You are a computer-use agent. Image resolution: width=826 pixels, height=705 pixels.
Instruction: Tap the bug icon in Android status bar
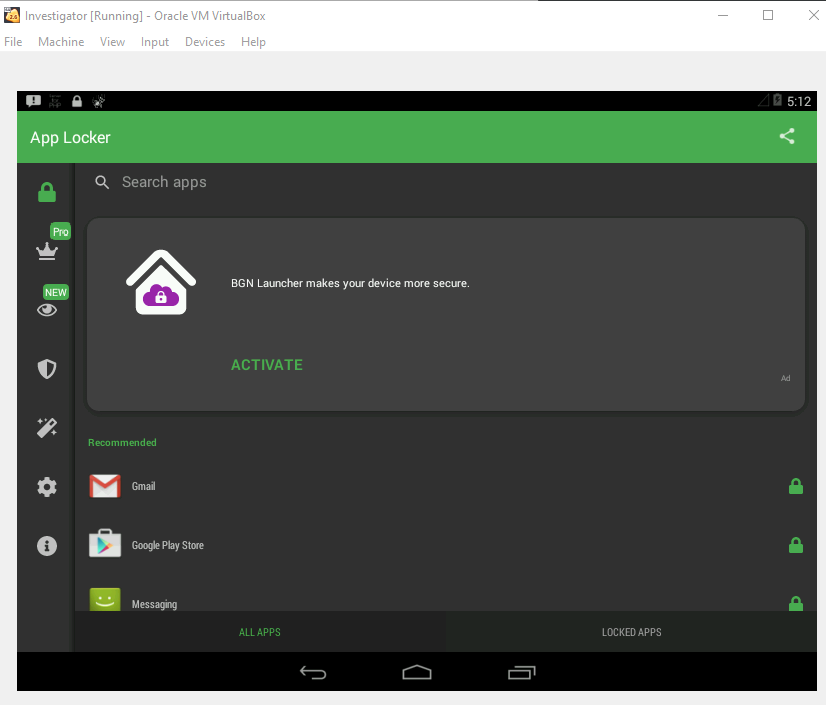coord(99,101)
